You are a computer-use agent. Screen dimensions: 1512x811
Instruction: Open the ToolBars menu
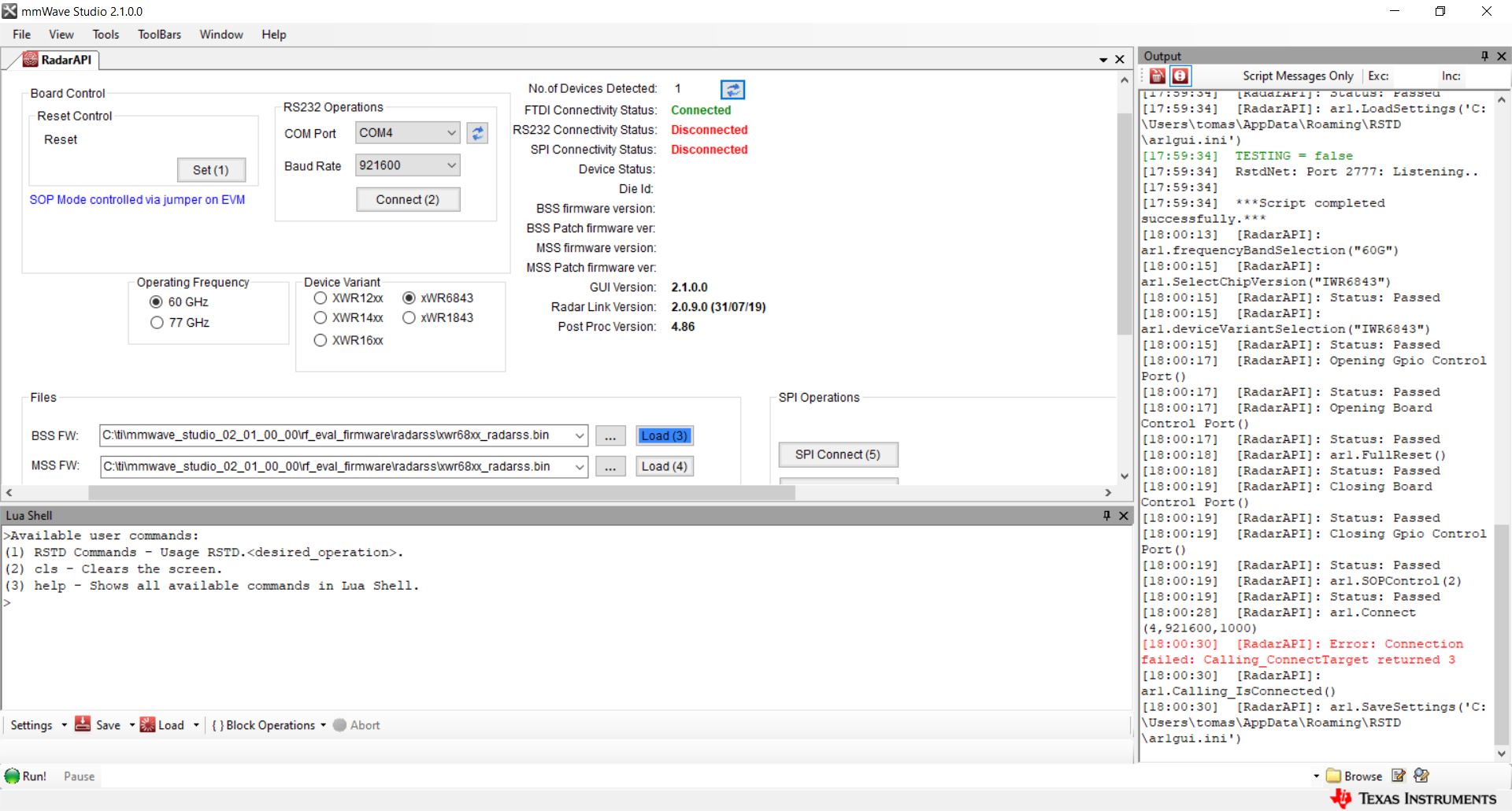click(x=159, y=35)
